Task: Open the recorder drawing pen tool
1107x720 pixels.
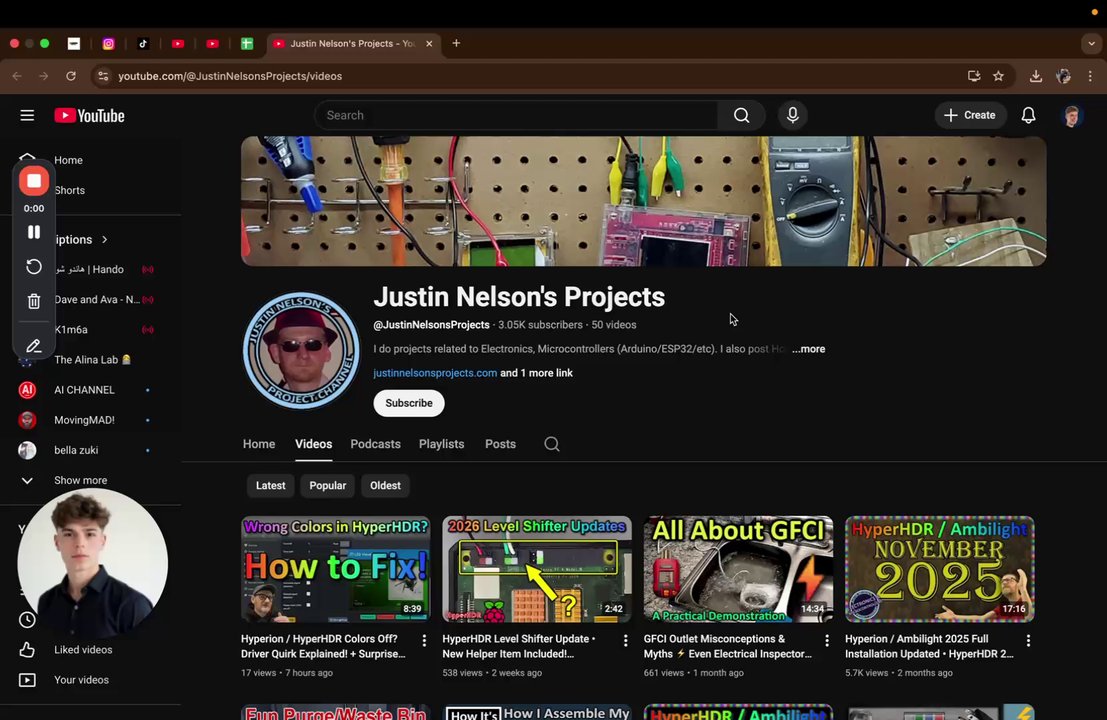Action: pos(34,346)
